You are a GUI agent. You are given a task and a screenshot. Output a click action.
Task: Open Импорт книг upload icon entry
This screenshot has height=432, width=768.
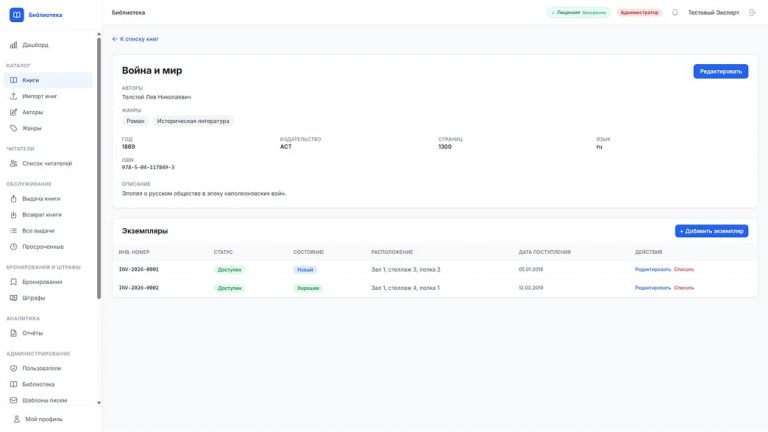(48, 96)
